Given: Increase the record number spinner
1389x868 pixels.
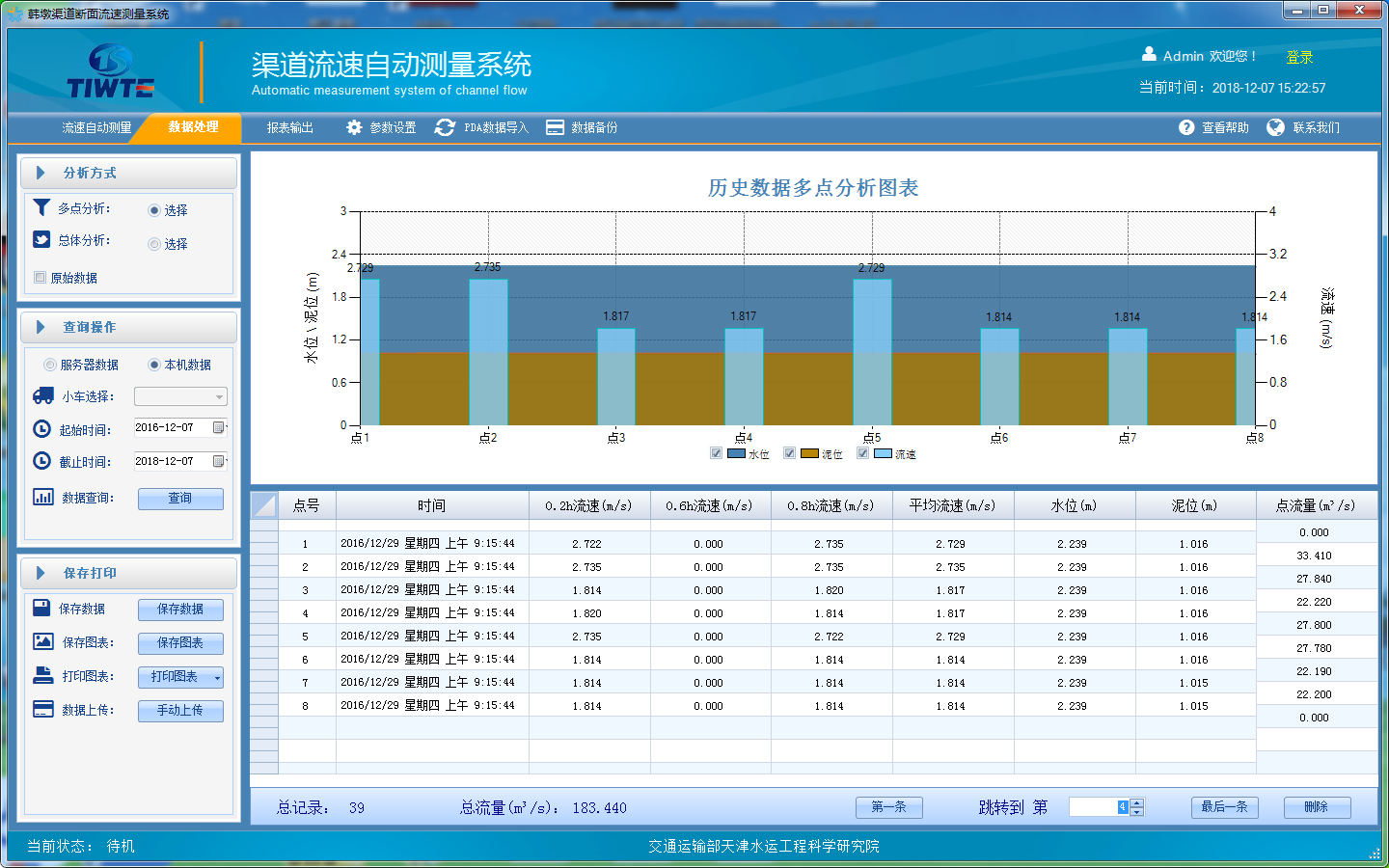Looking at the screenshot, I should point(1137,803).
